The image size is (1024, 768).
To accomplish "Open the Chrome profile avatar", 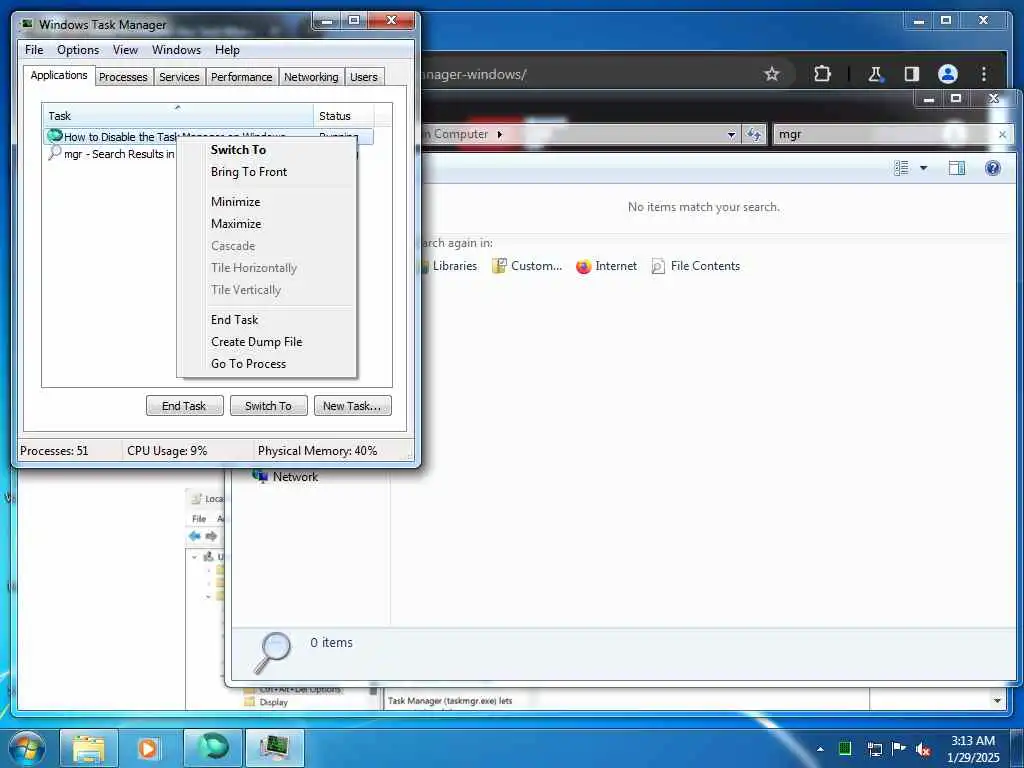I will 948,74.
